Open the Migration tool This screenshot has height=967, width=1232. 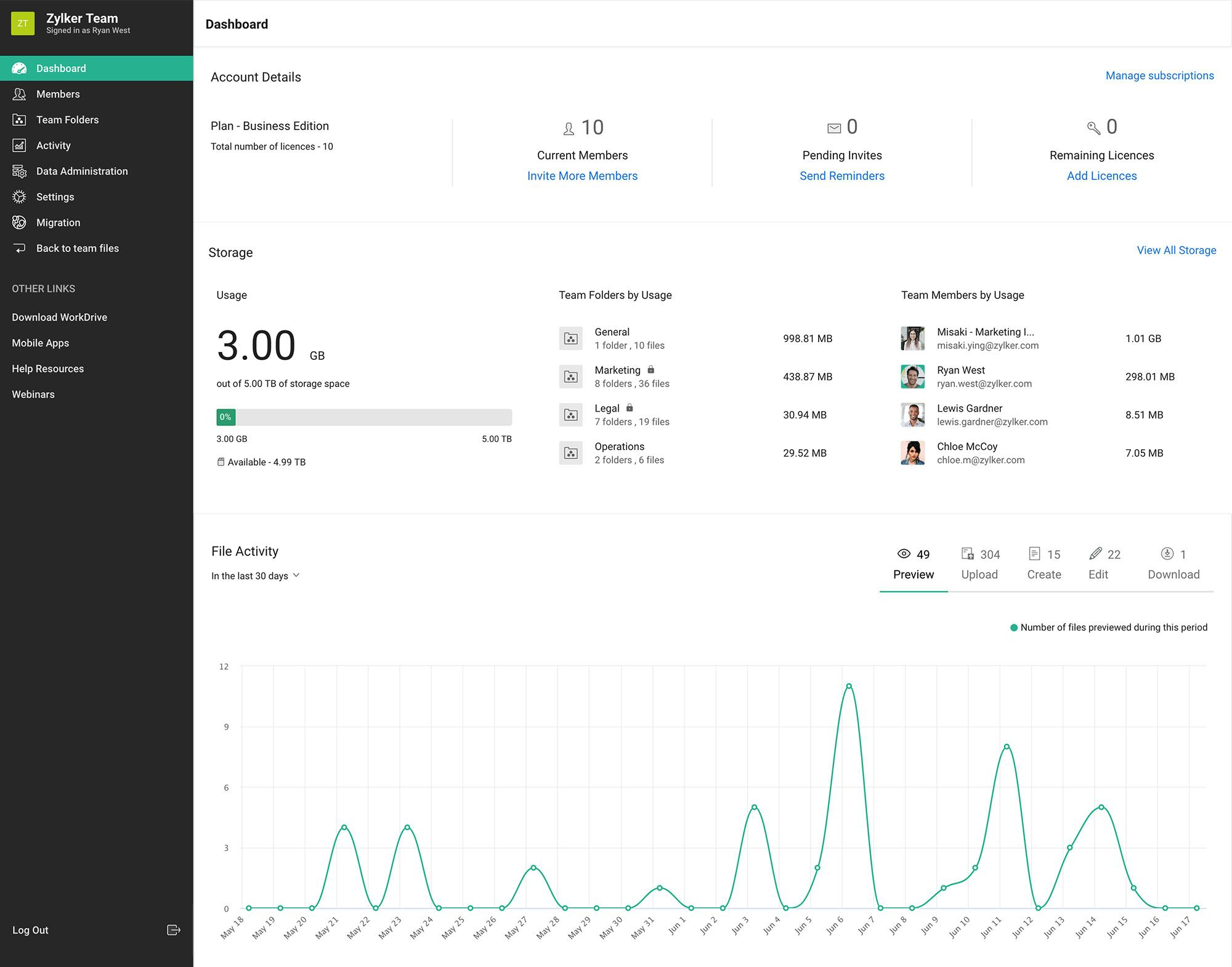(58, 222)
